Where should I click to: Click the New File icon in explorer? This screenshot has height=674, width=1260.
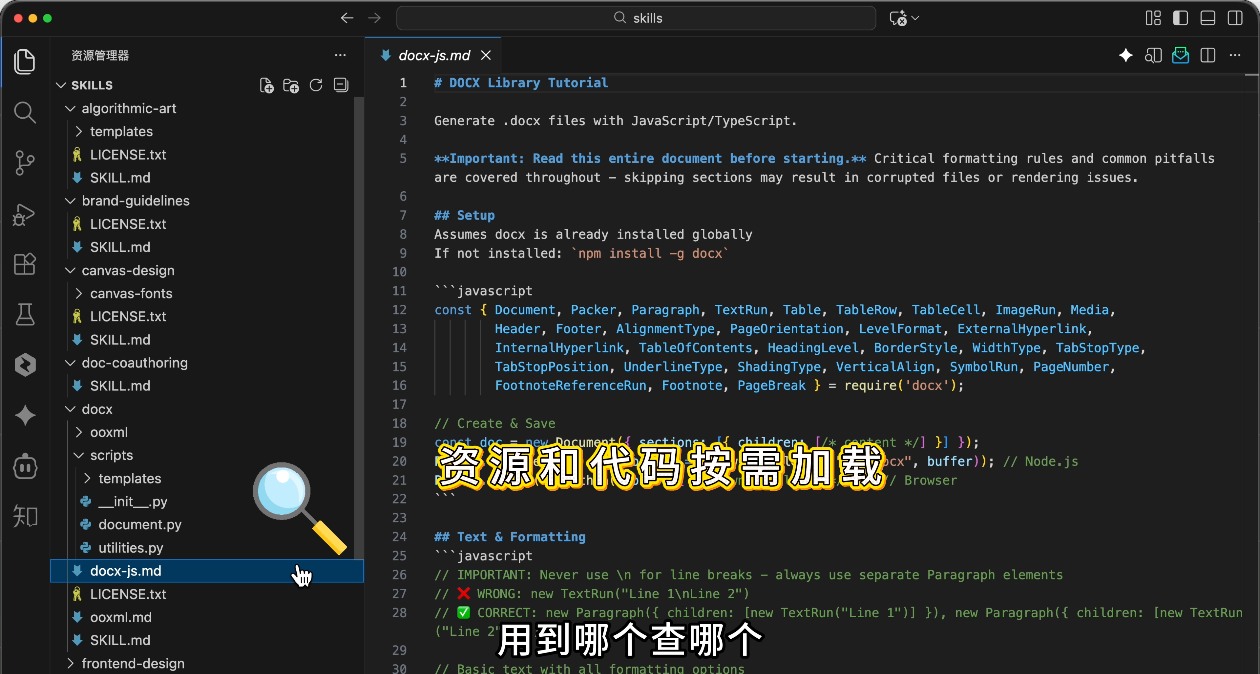click(267, 85)
